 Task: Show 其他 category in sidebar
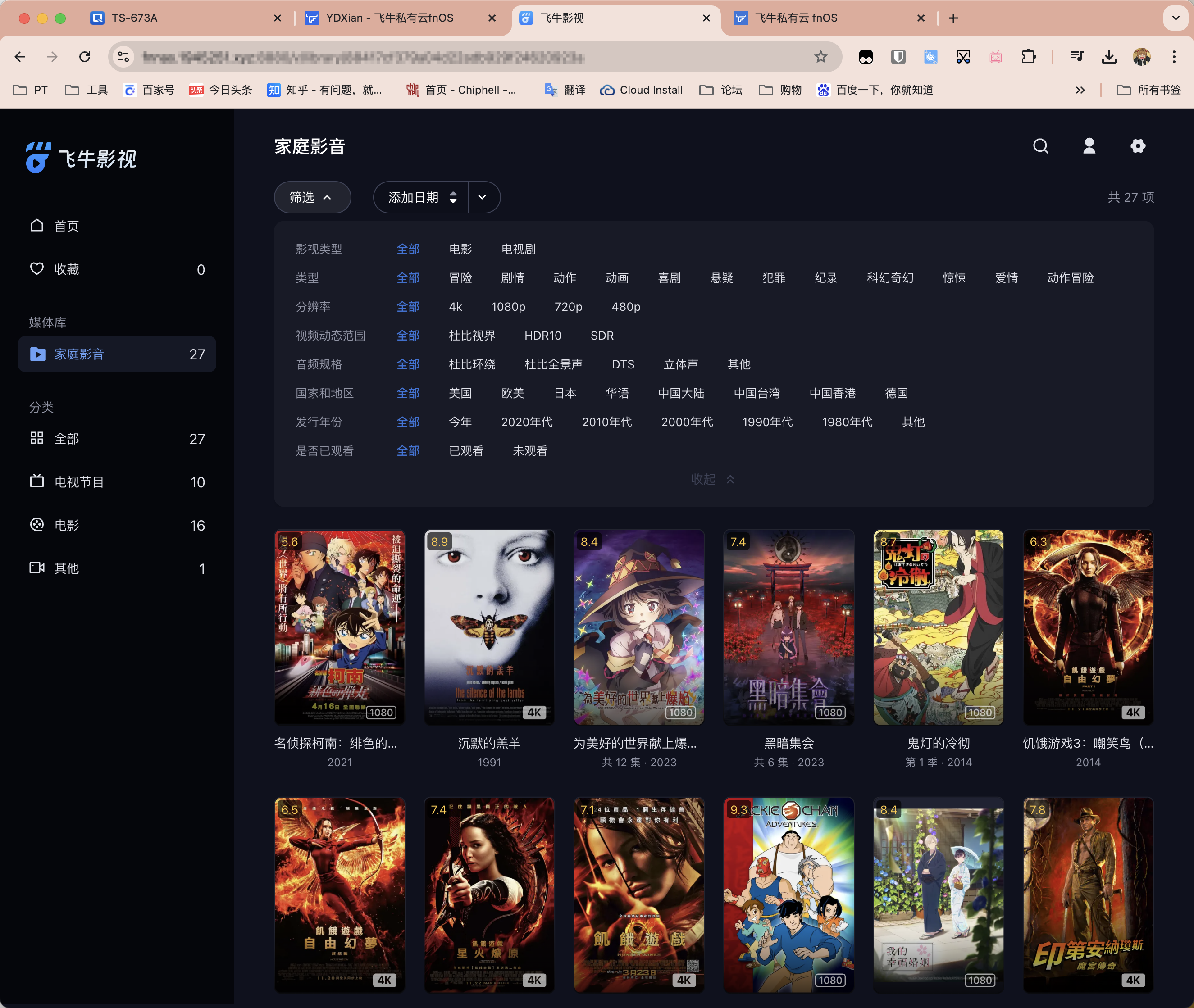pos(117,568)
